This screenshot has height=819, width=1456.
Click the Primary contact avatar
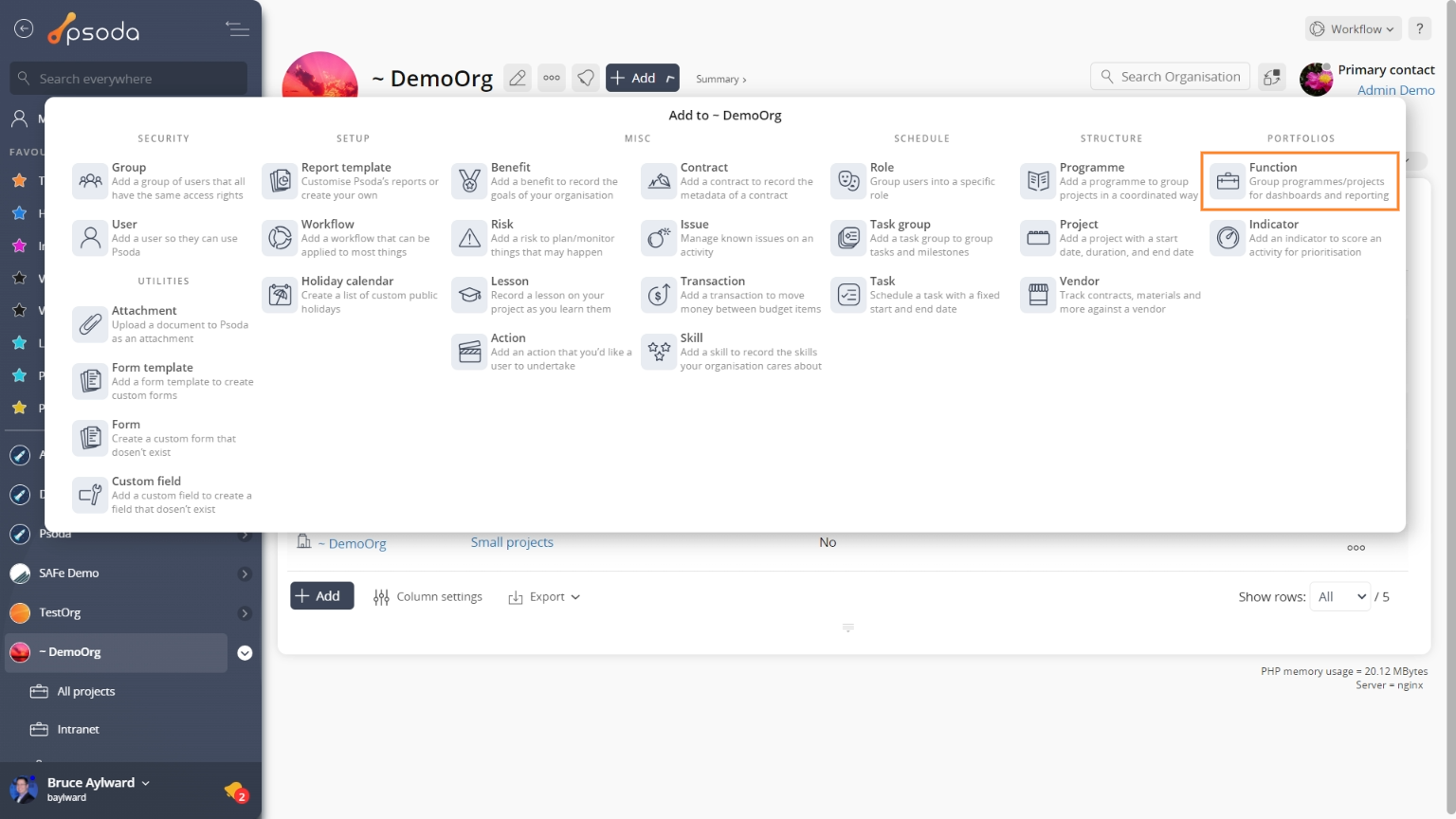tap(1317, 80)
